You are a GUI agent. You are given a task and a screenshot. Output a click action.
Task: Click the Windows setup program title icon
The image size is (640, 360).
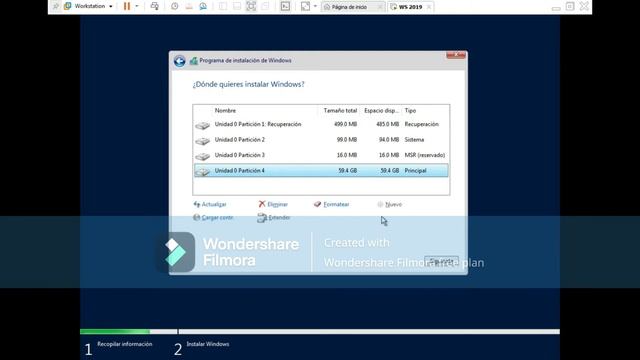[193, 61]
